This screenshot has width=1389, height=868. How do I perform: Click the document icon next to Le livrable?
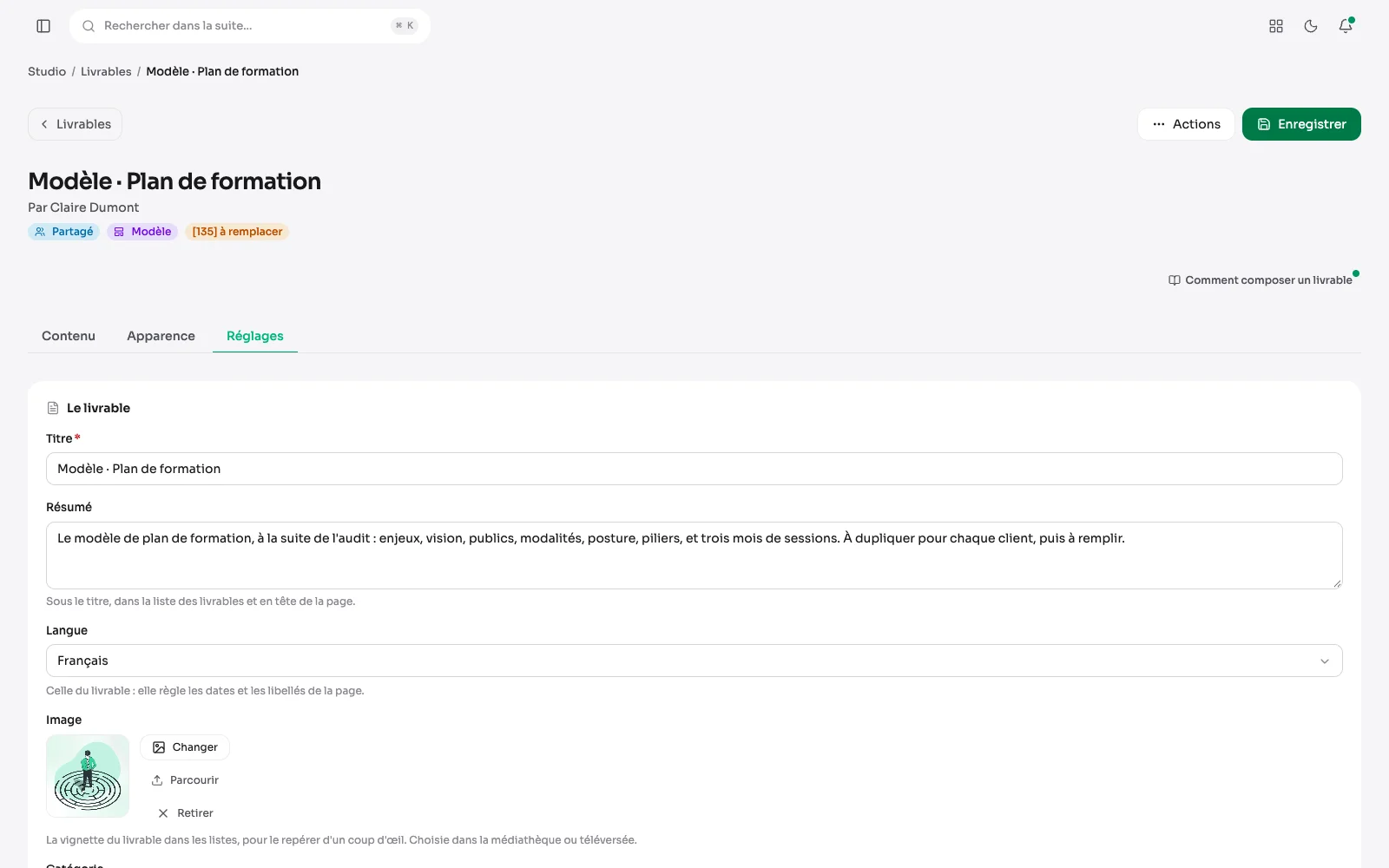click(53, 408)
